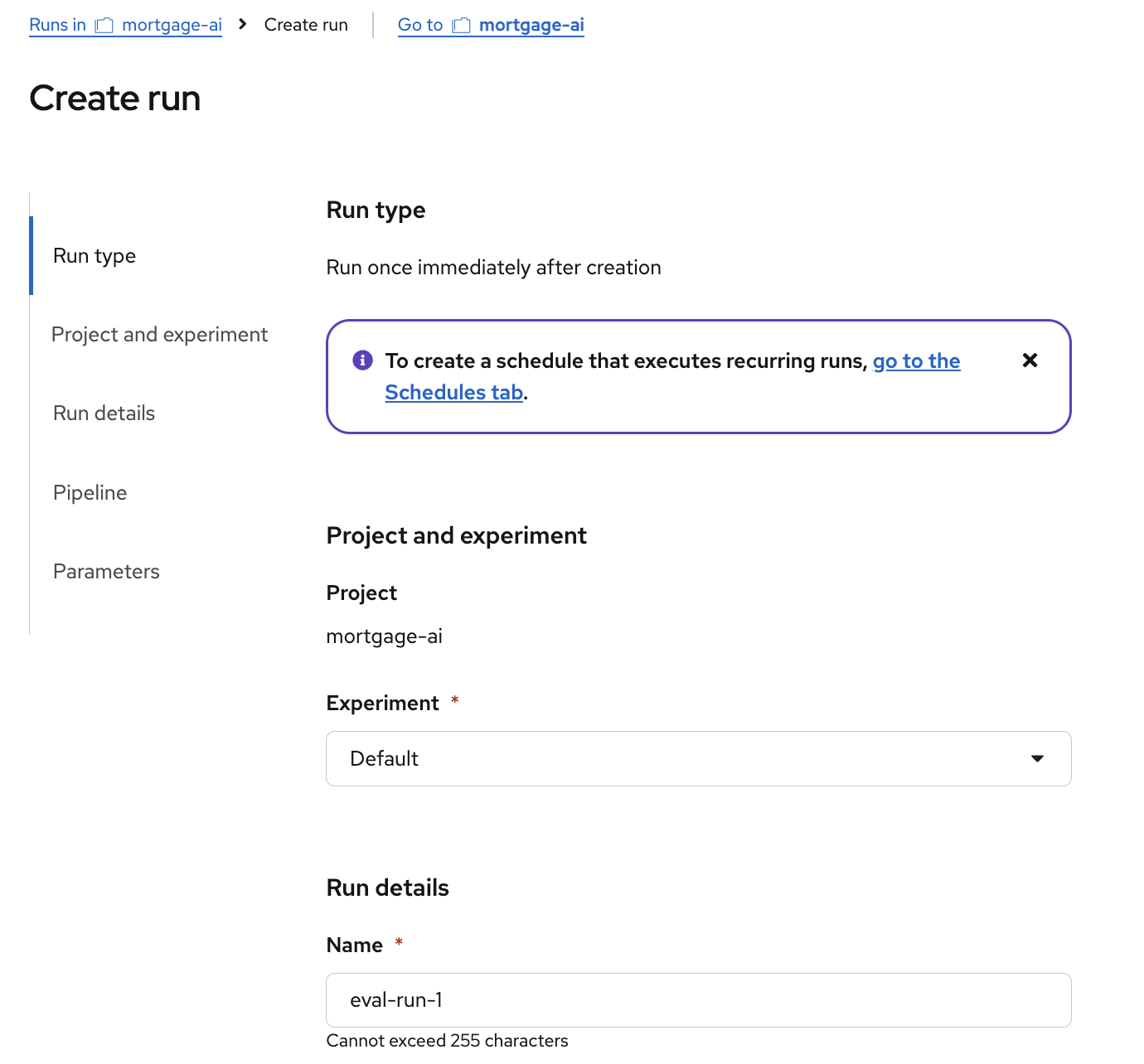
Task: Click the caret arrow in the Experiment selector
Action: [1036, 758]
